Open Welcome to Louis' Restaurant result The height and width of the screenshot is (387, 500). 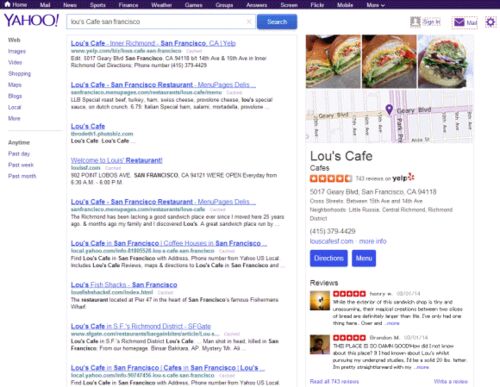point(117,160)
